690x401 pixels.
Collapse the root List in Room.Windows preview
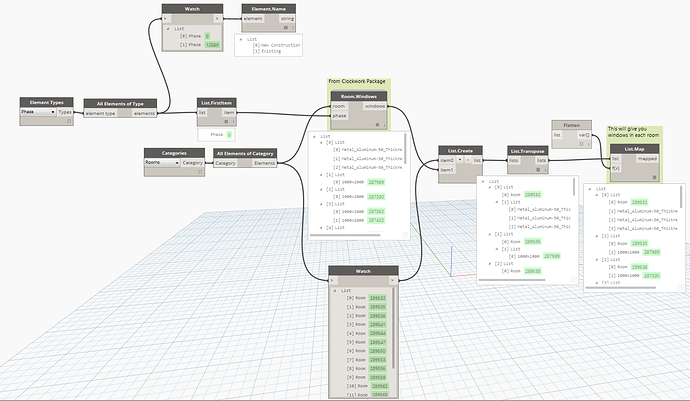314,136
